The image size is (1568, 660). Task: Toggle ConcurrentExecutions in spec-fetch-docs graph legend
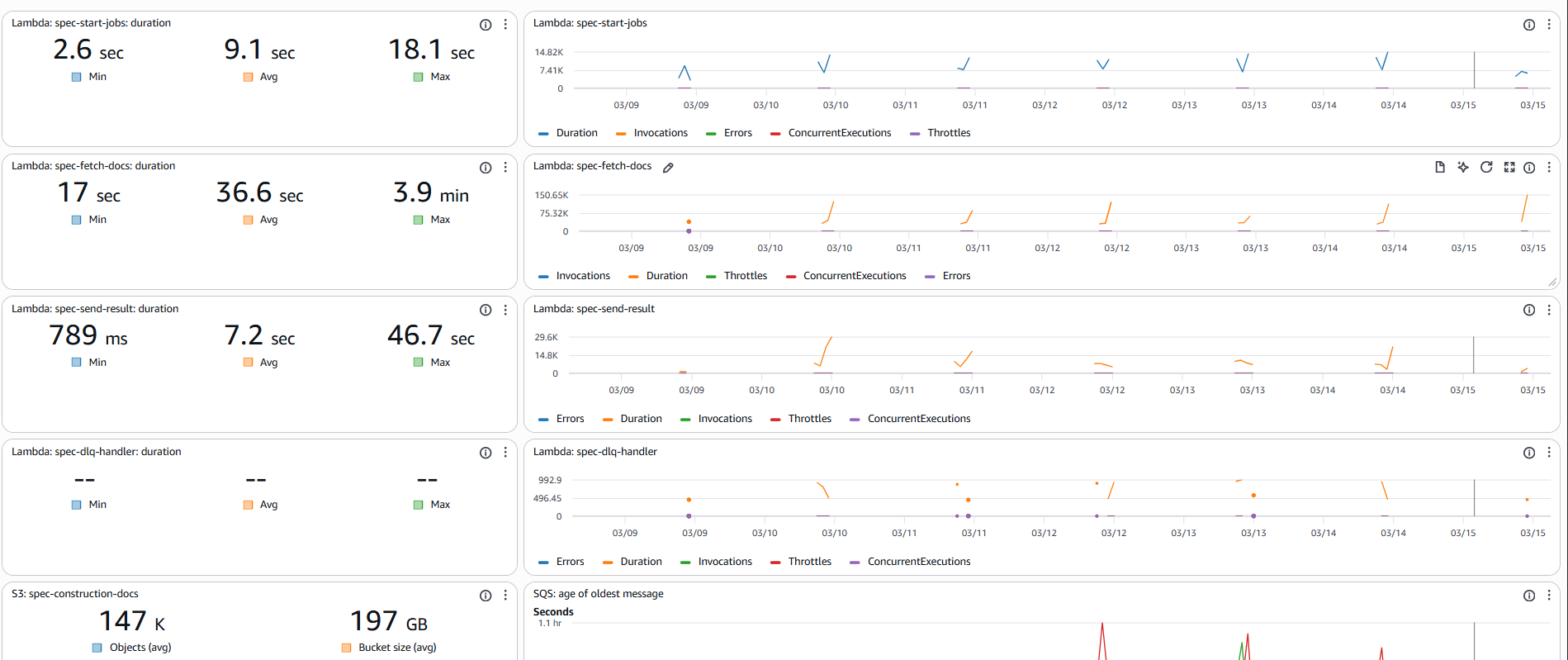coord(846,276)
